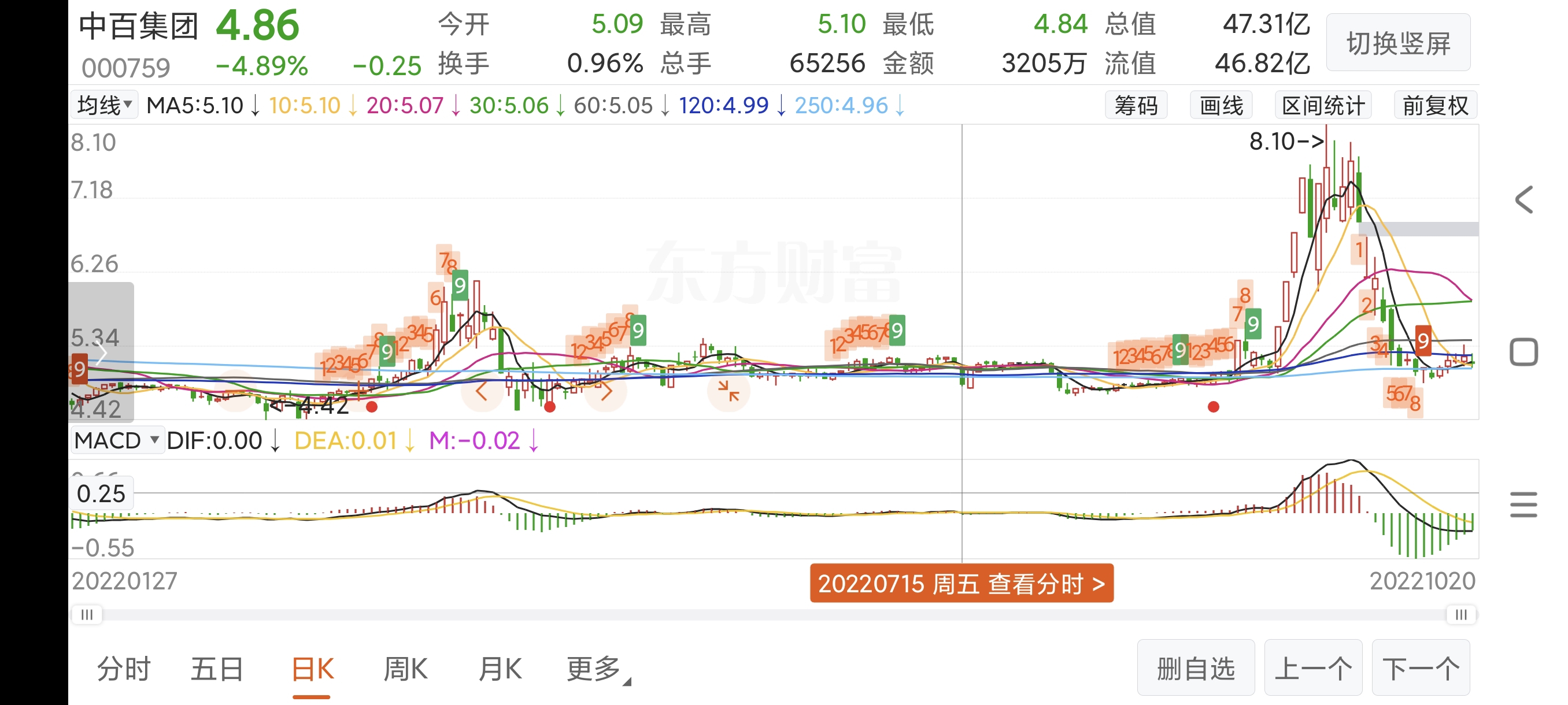Open the MACD indicator dropdown
The width and height of the screenshot is (1568, 705).
(x=117, y=440)
